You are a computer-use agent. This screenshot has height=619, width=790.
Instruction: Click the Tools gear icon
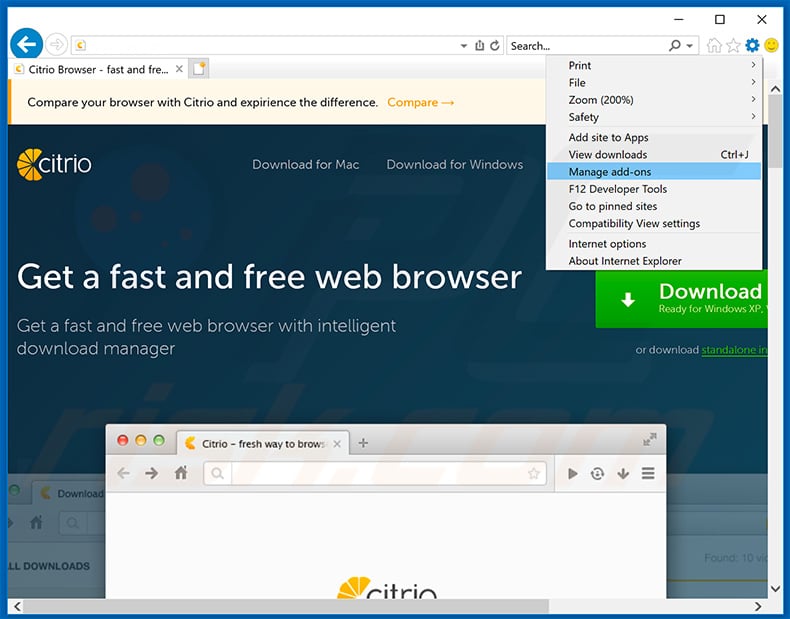pyautogui.click(x=752, y=45)
